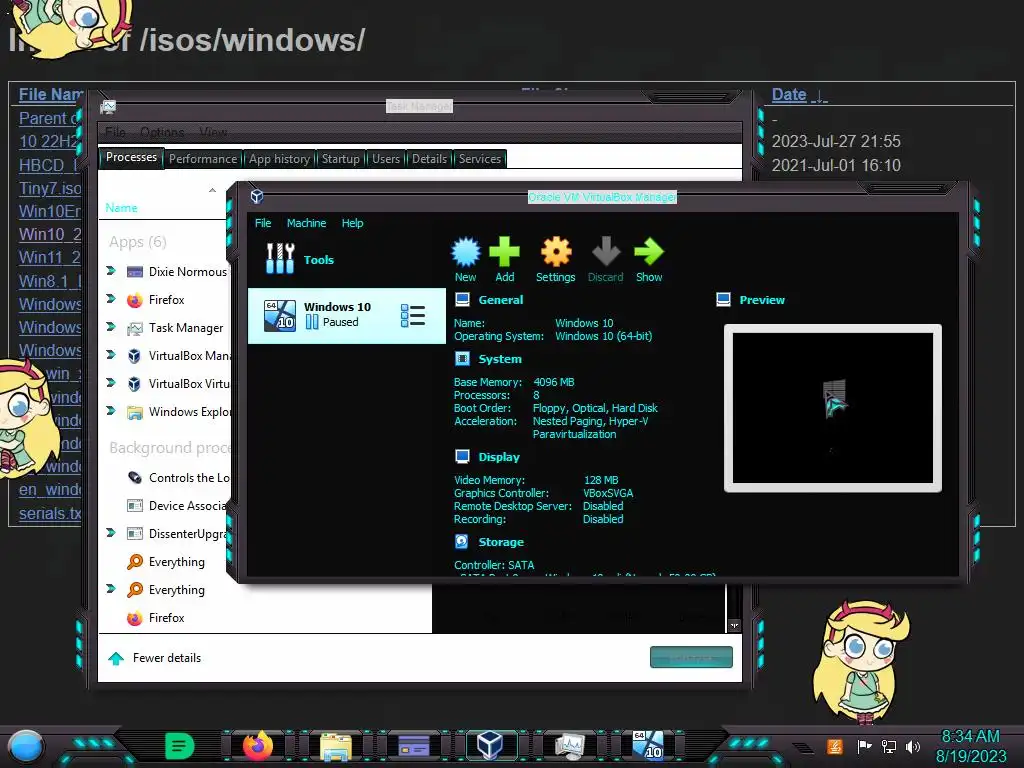The width and height of the screenshot is (1024, 768).
Task: Click the VirtualBox cube taskbar icon
Action: (x=490, y=745)
